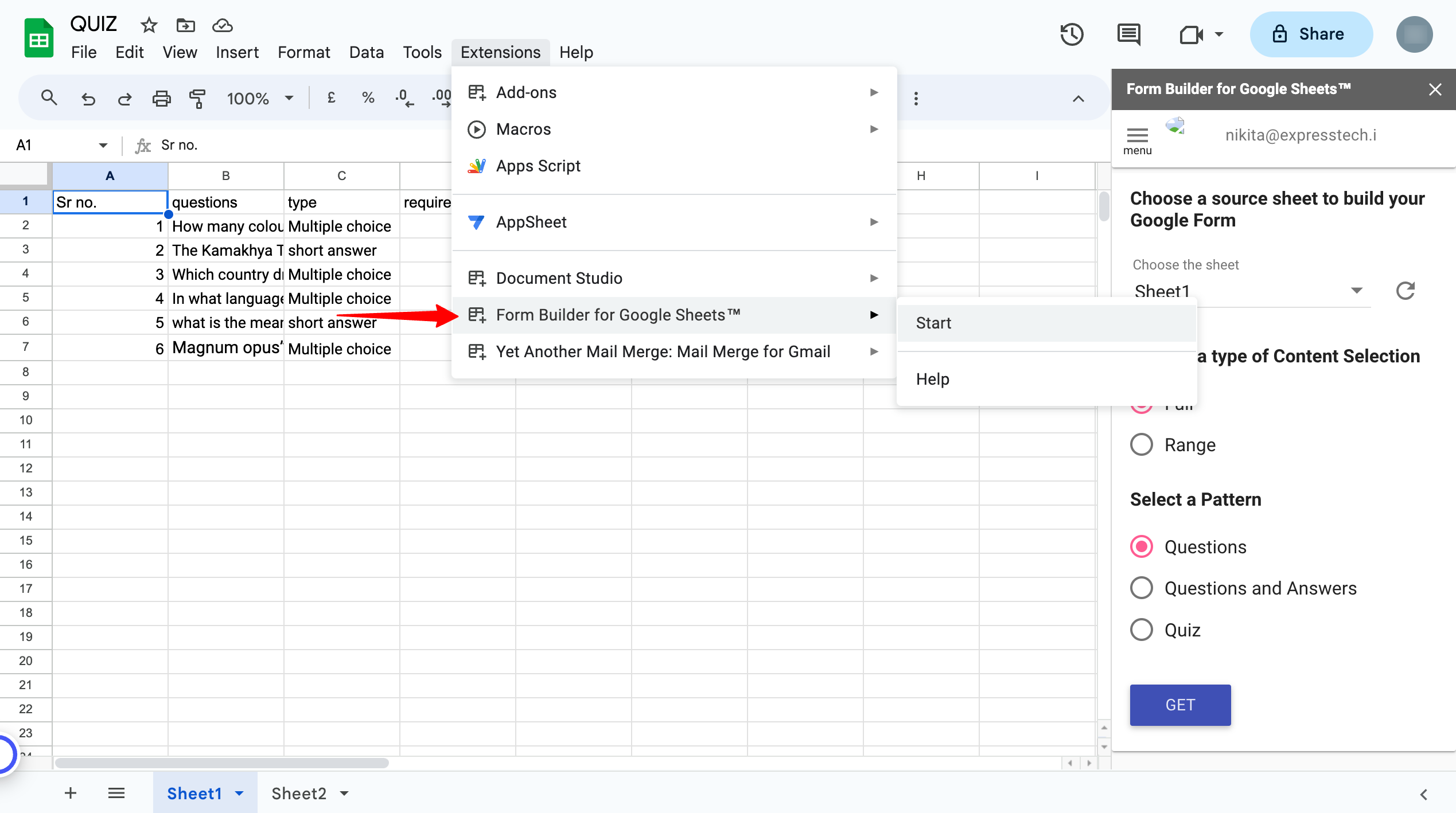Select the Range content option
This screenshot has height=813, width=1456.
(1141, 444)
